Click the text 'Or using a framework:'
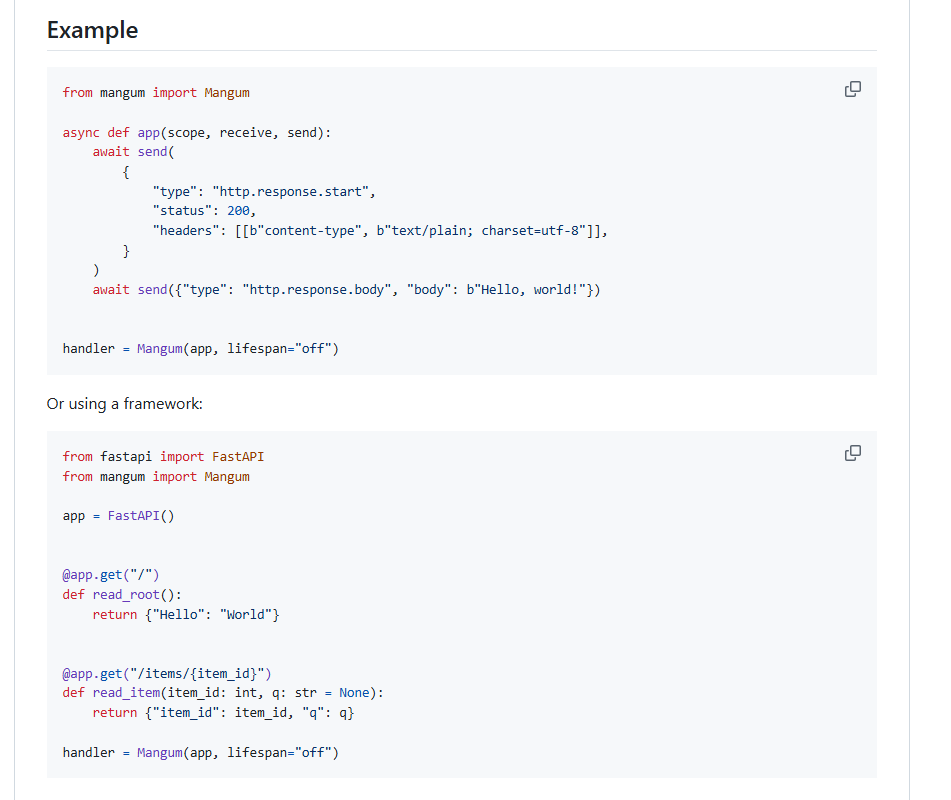Viewport: 951px width, 800px height. (x=125, y=404)
